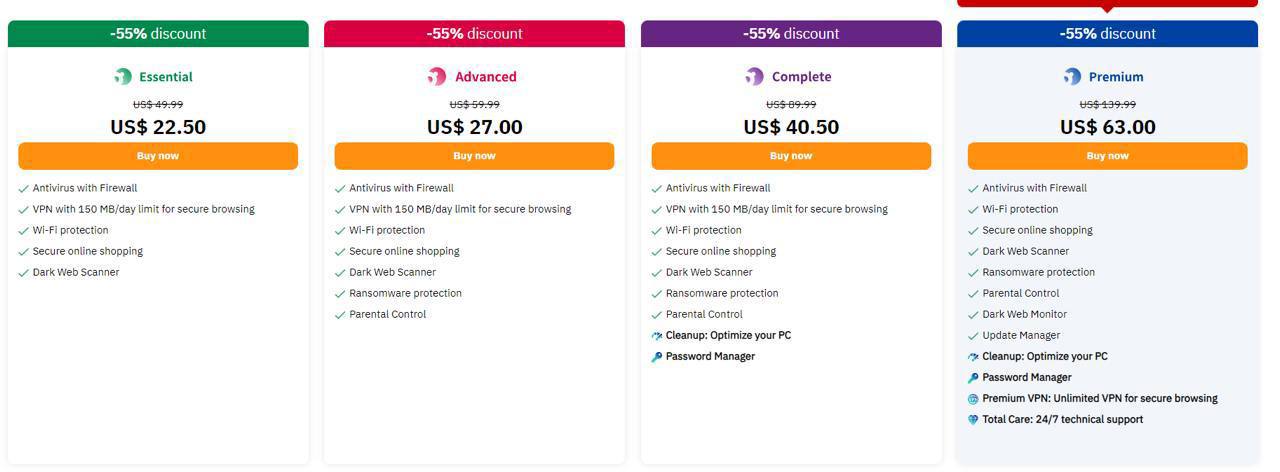Click the Premium plan logo icon
1280x472 pixels.
pyautogui.click(x=1072, y=77)
